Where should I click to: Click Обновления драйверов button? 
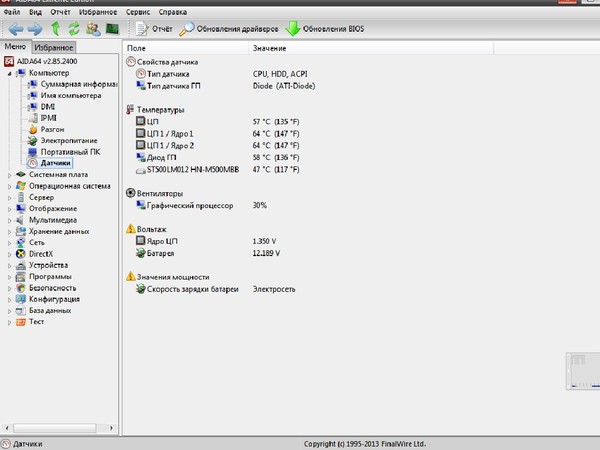(228, 29)
